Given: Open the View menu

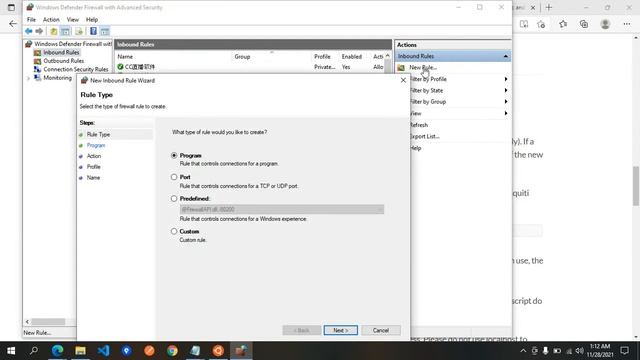Looking at the screenshot, I should click(73, 20).
